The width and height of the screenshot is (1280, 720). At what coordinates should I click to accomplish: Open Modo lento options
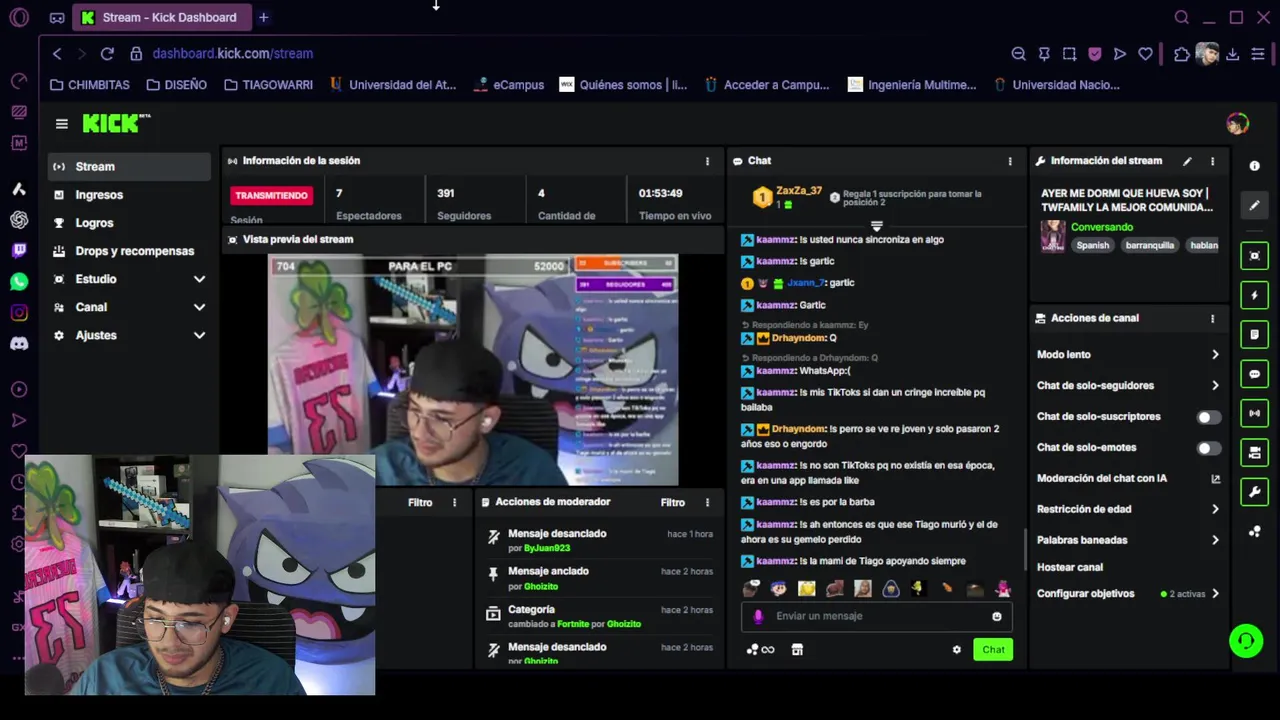1128,355
